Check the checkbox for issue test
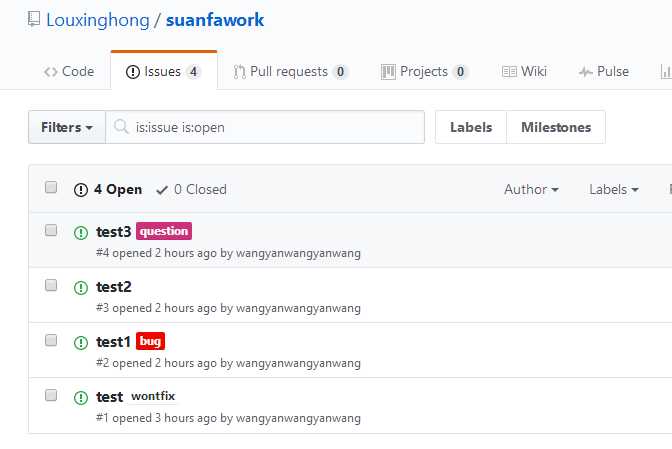Screen dimensions: 672x449 51,395
